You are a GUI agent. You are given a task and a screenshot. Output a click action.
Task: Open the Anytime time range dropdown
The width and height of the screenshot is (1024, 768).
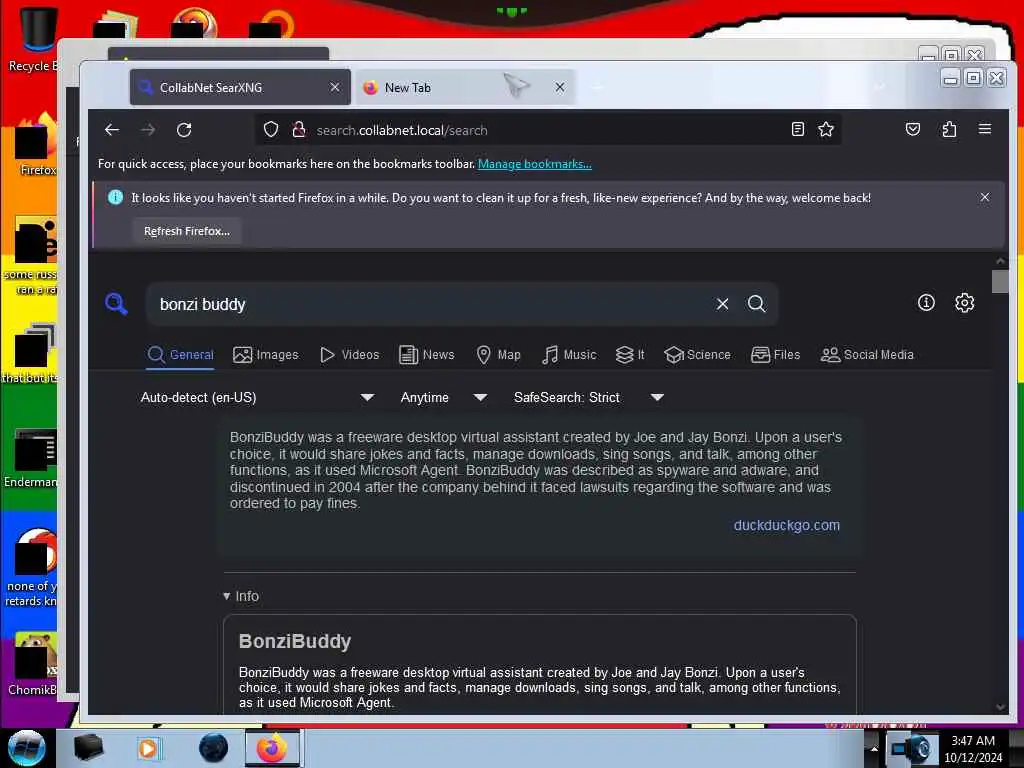[444, 397]
